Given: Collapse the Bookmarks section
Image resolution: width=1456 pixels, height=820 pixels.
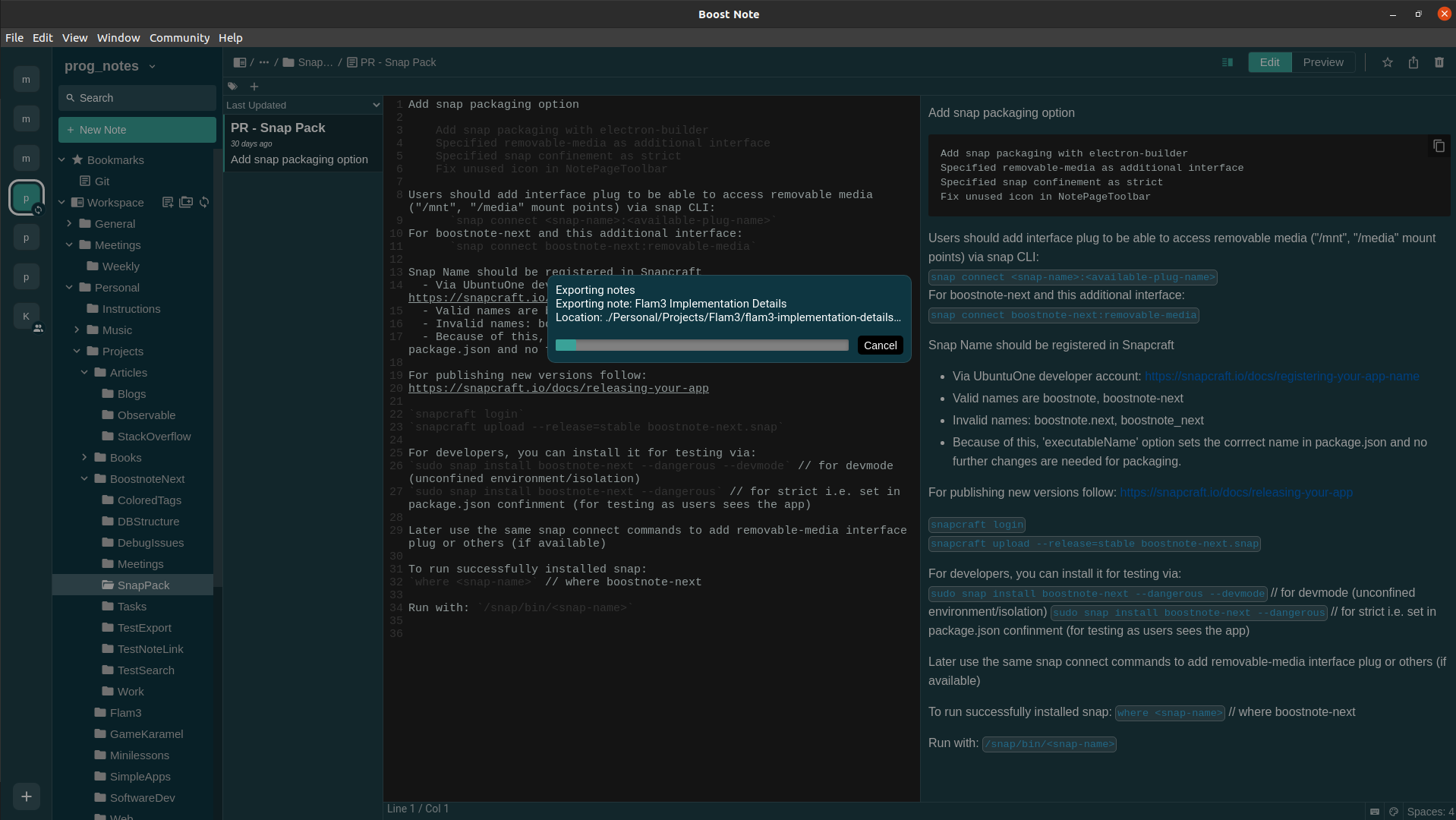Looking at the screenshot, I should pos(62,160).
